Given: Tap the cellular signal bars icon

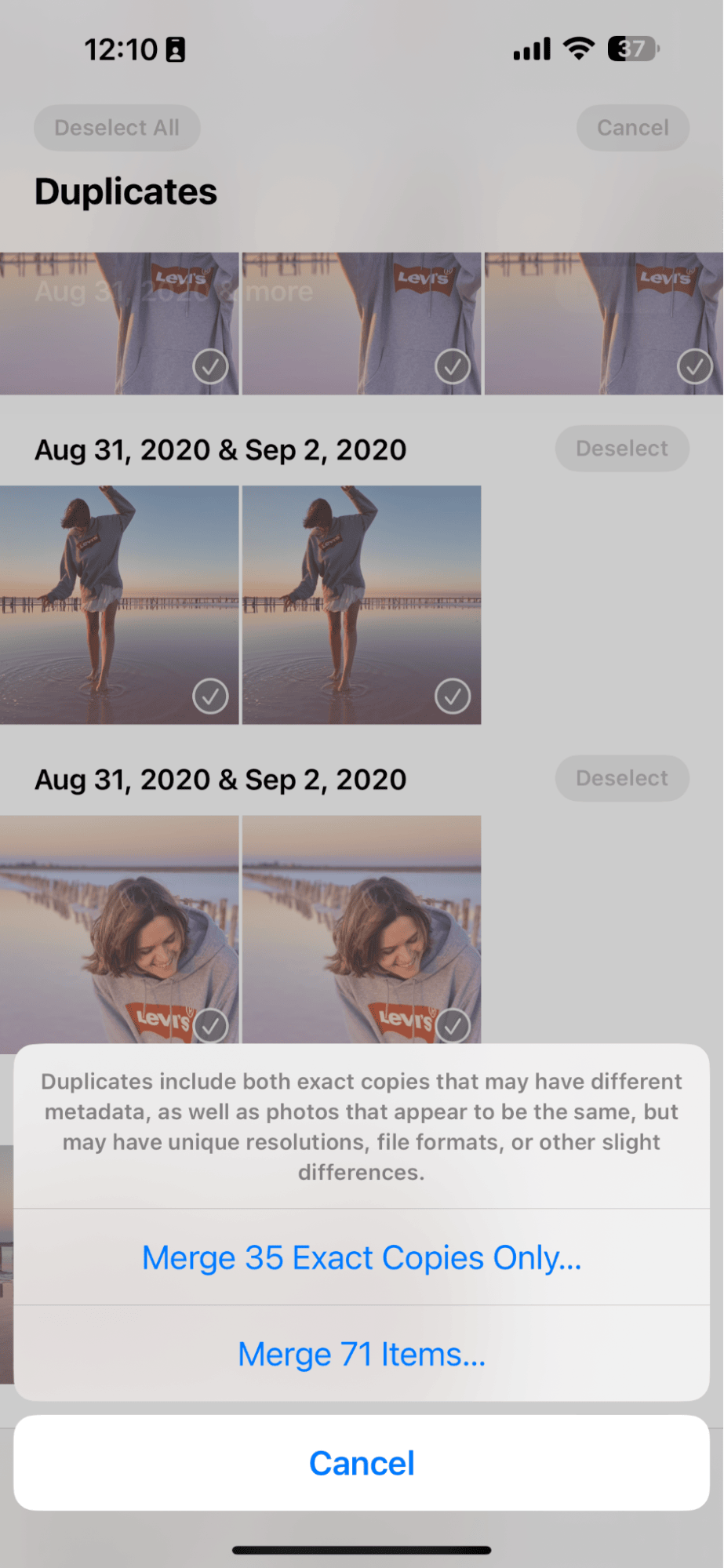Looking at the screenshot, I should click(x=532, y=49).
